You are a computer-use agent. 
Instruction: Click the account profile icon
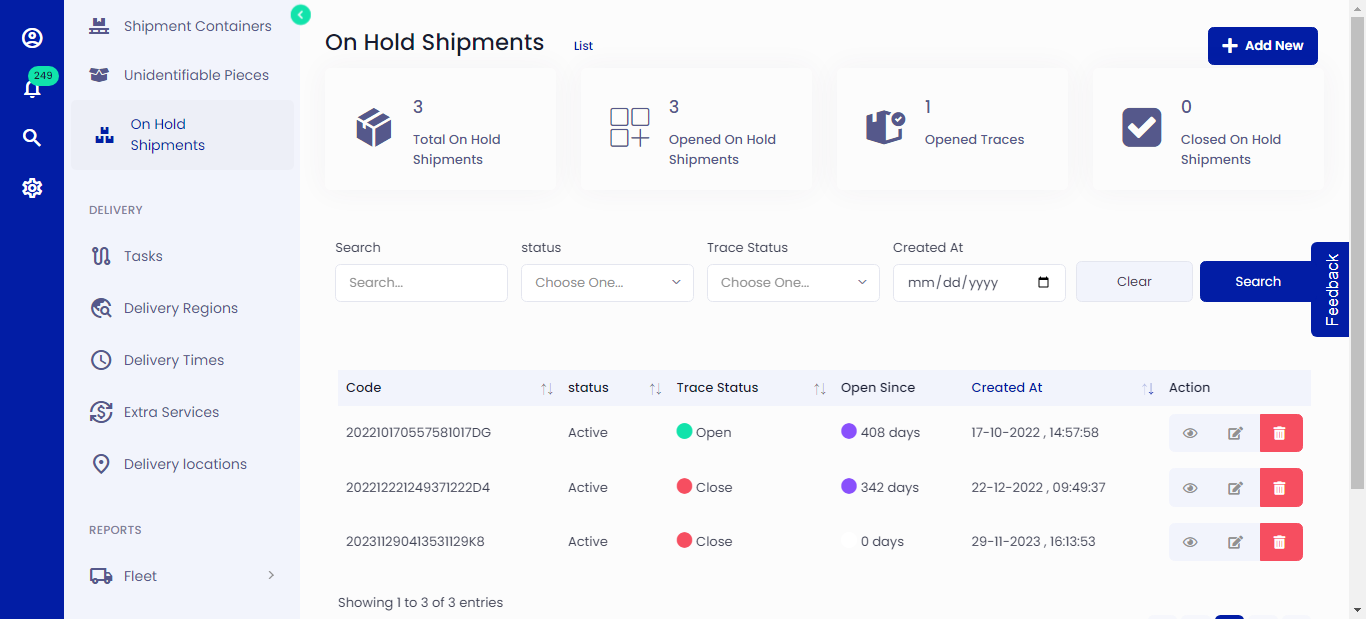coord(32,38)
